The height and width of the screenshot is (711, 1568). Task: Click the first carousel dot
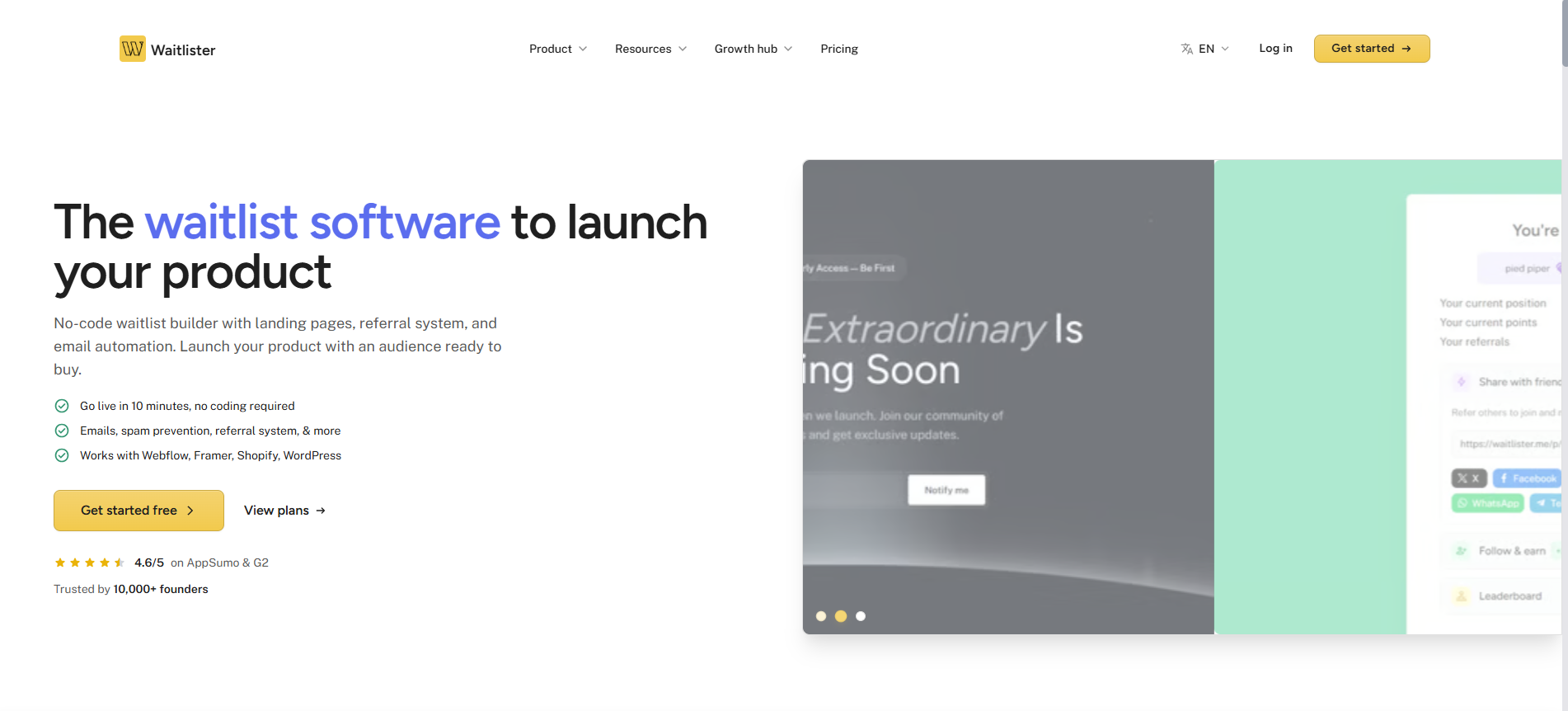(821, 616)
